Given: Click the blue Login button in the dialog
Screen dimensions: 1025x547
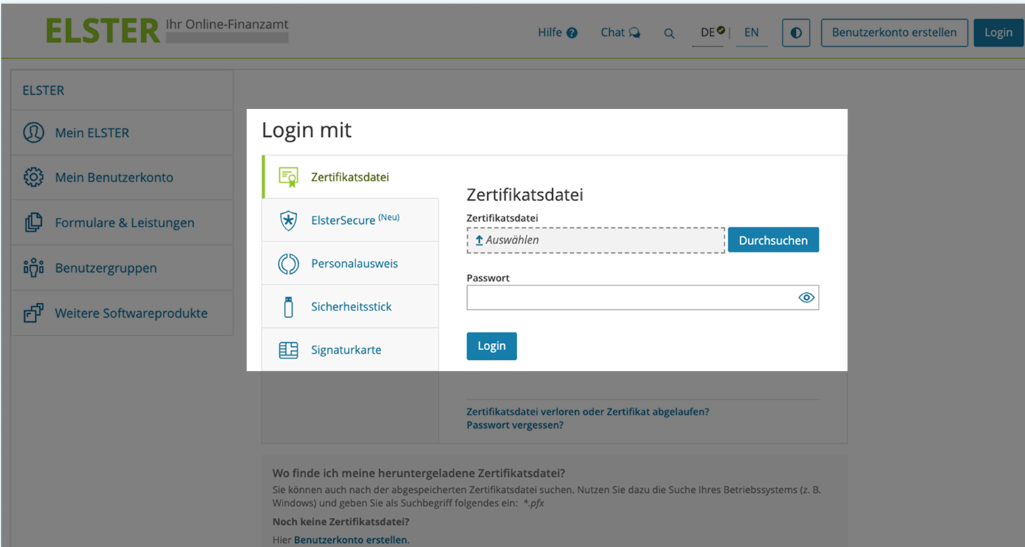Looking at the screenshot, I should 492,346.
